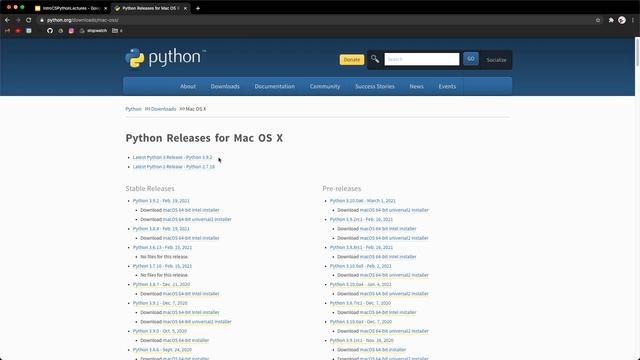Click the address bar URL
The width and height of the screenshot is (640, 360).
click(x=83, y=20)
